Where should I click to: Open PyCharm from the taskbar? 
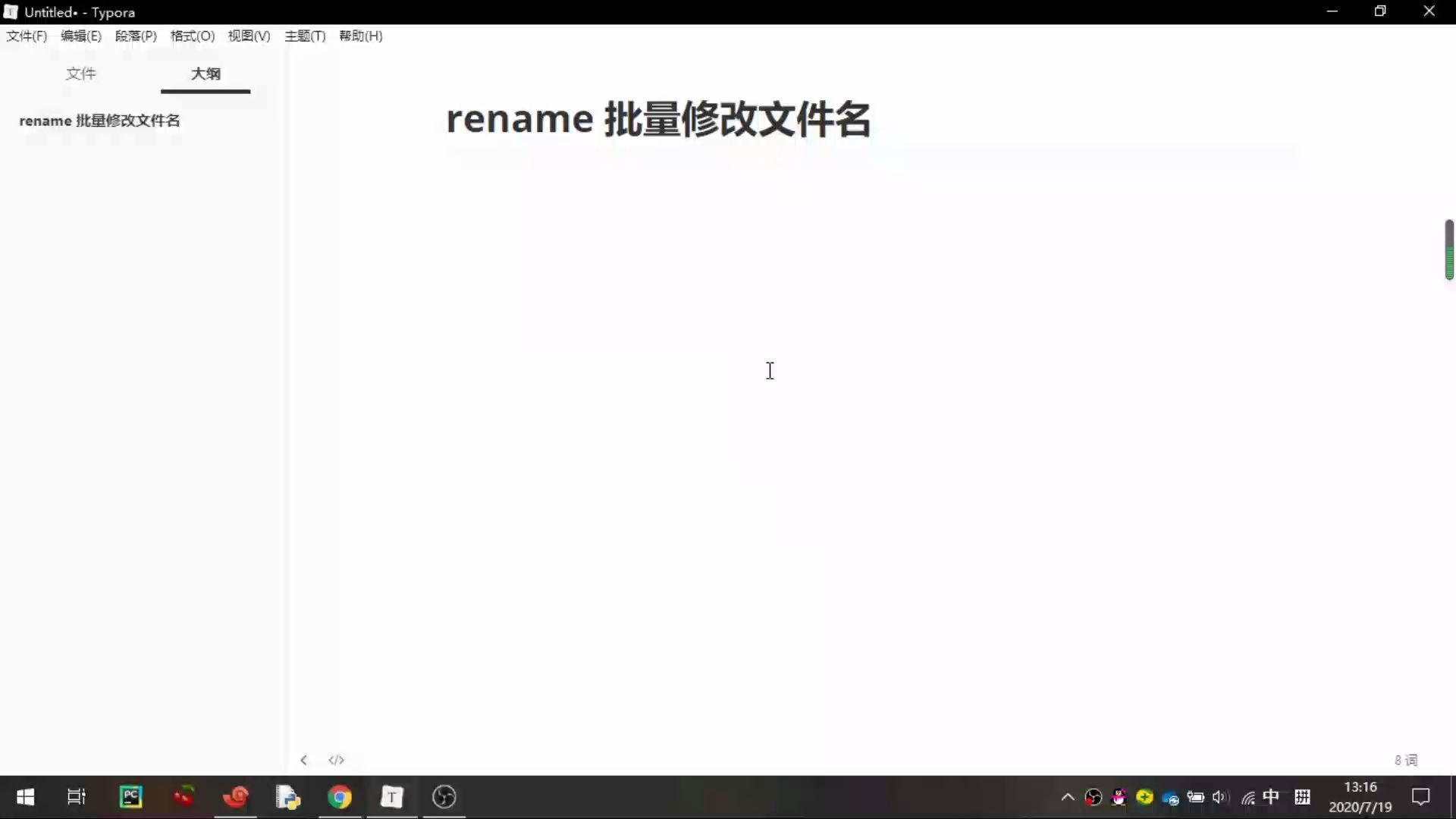131,797
